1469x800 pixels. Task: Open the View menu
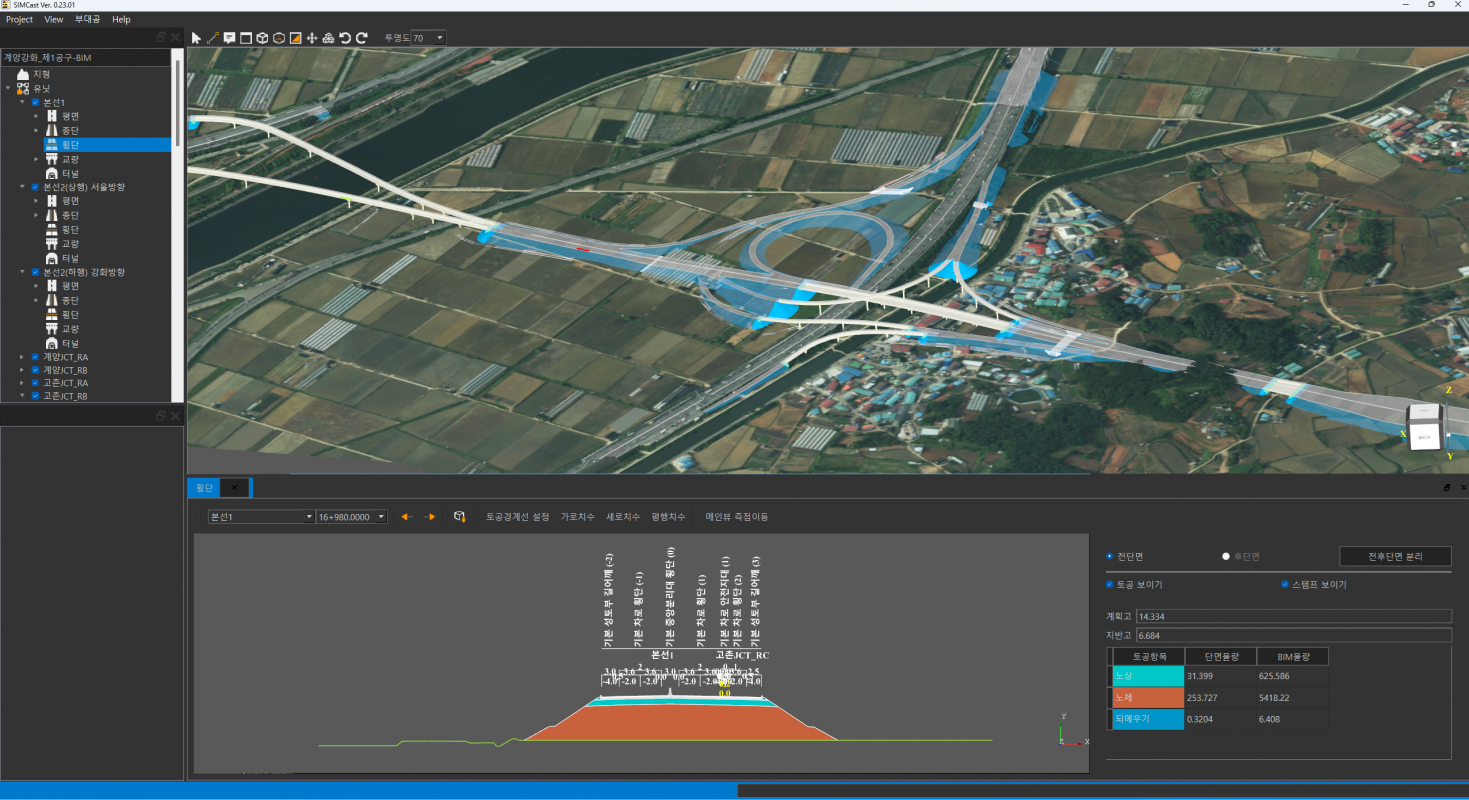(54, 19)
